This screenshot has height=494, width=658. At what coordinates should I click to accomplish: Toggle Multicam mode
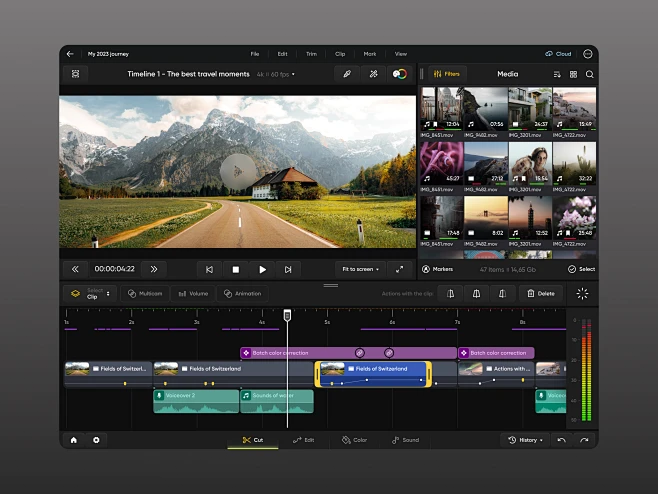point(144,294)
